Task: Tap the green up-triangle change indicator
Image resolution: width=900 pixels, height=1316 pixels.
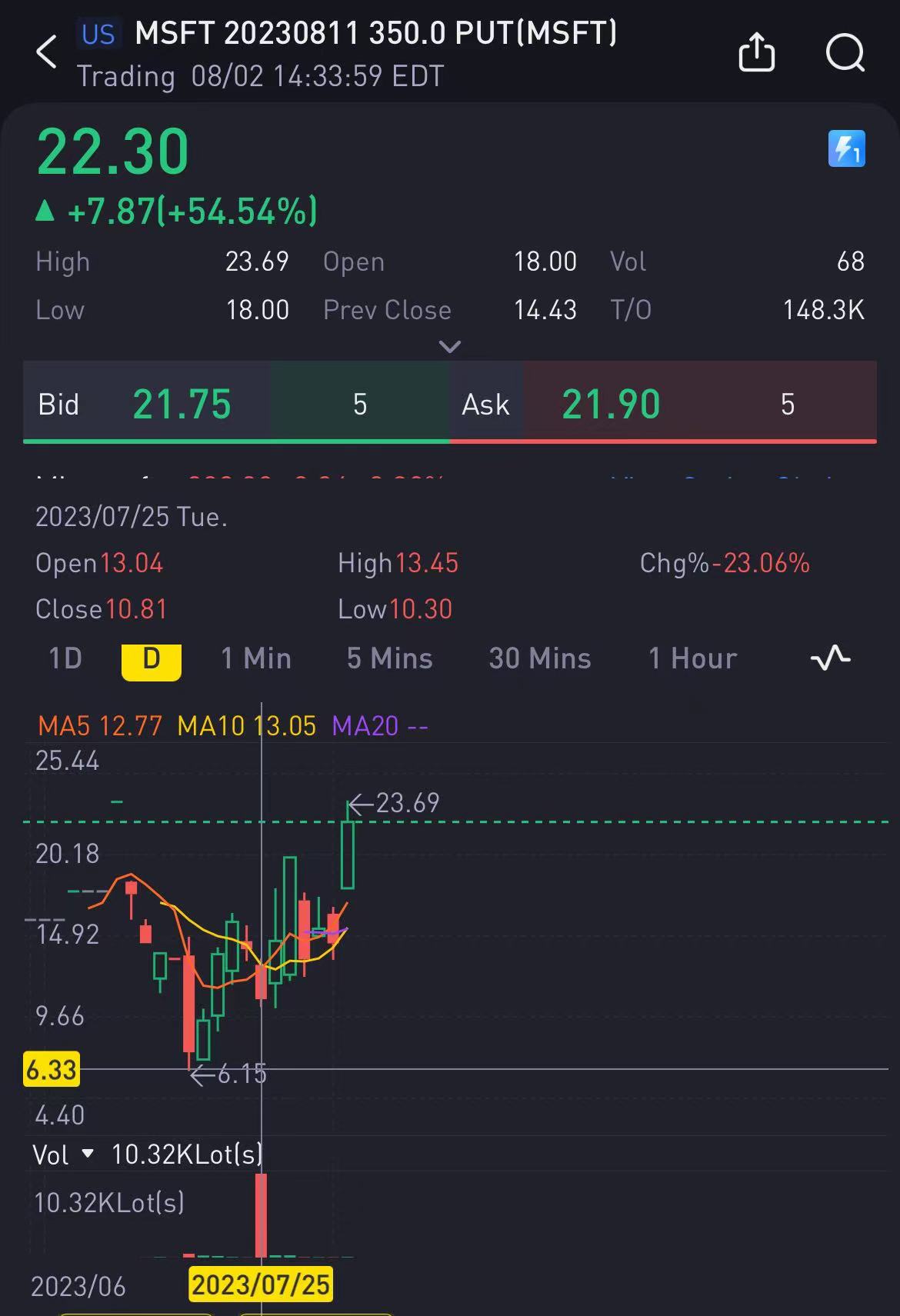Action: click(45, 211)
